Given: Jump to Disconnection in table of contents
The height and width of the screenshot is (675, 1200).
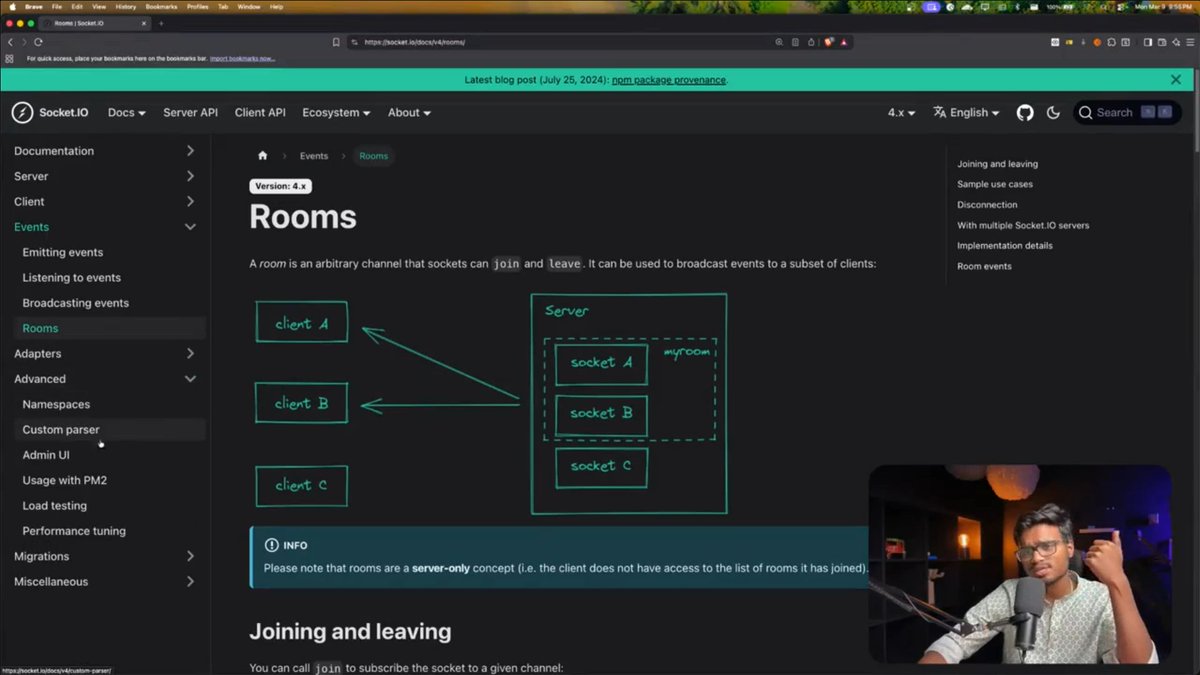Looking at the screenshot, I should (987, 205).
